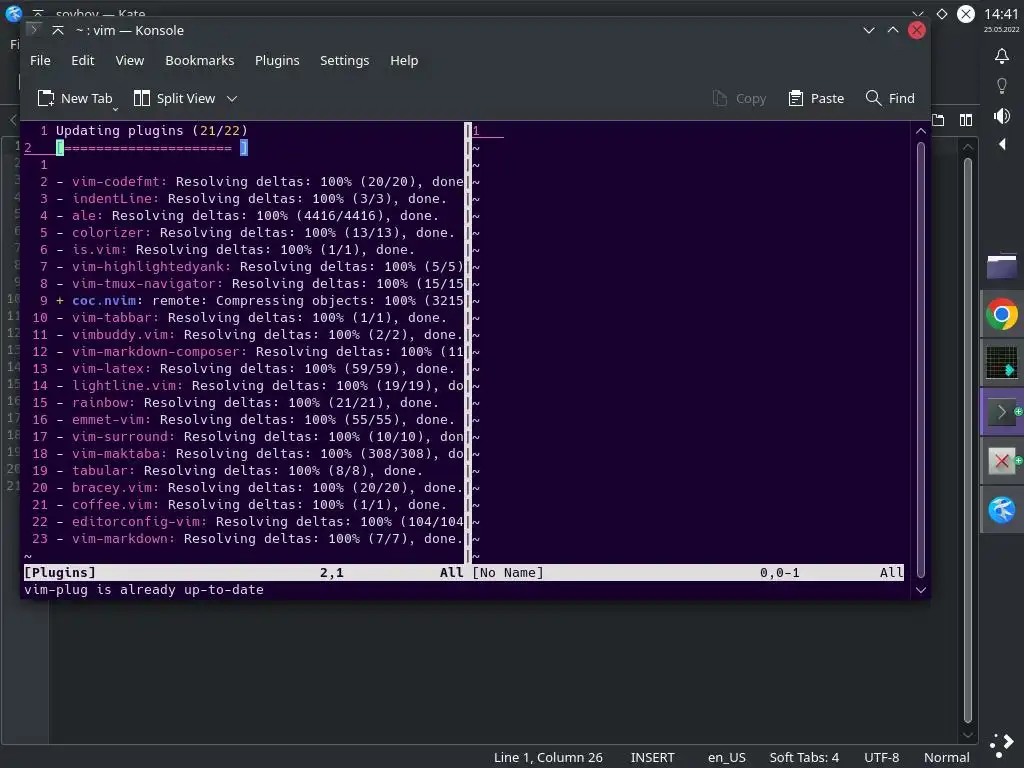
Task: Open the File menu in Konsole
Action: 40,61
